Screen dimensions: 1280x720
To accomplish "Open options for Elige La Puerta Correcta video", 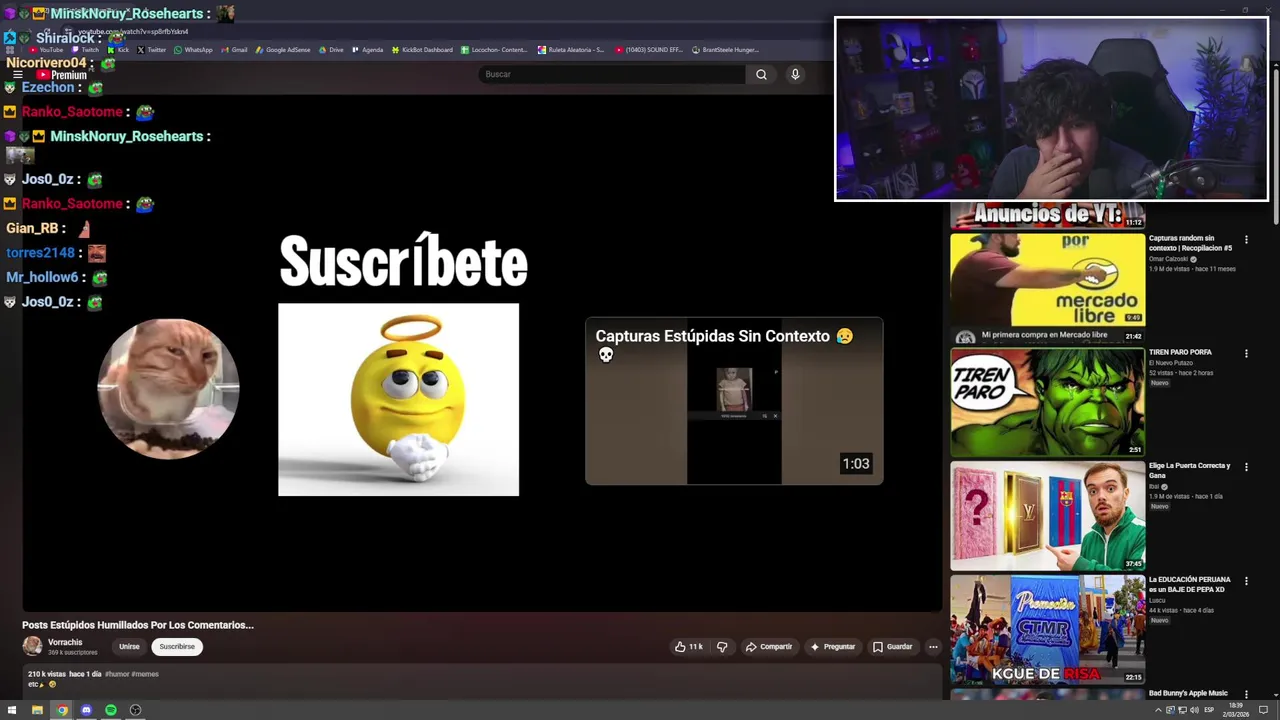I will pos(1246,467).
